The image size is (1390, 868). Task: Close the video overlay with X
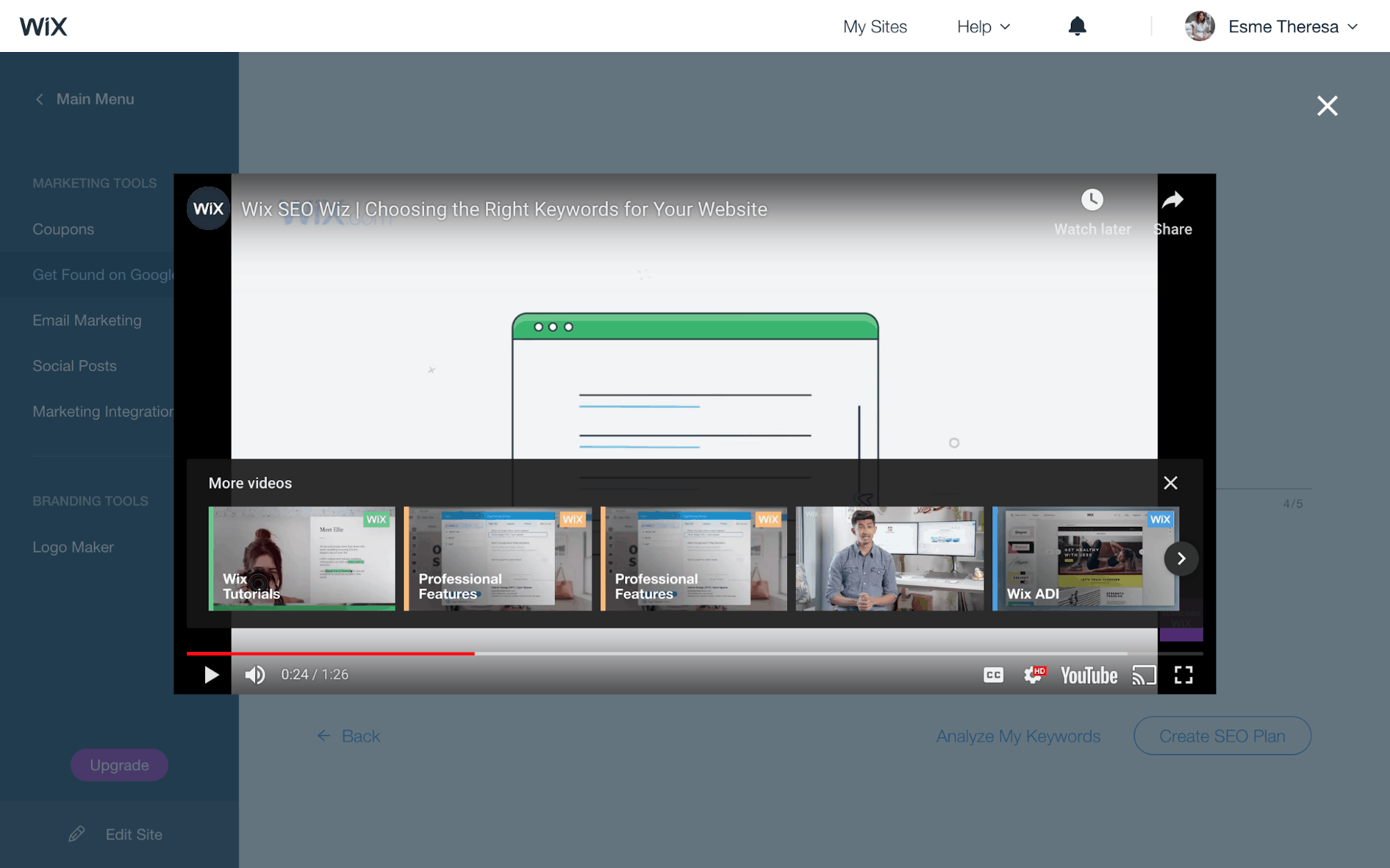[1327, 106]
